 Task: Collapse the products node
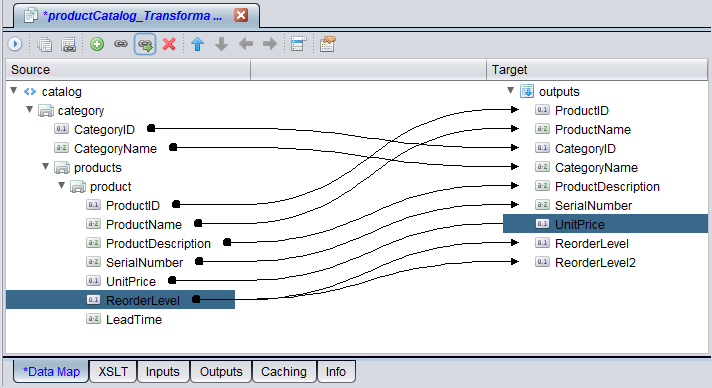click(x=46, y=167)
